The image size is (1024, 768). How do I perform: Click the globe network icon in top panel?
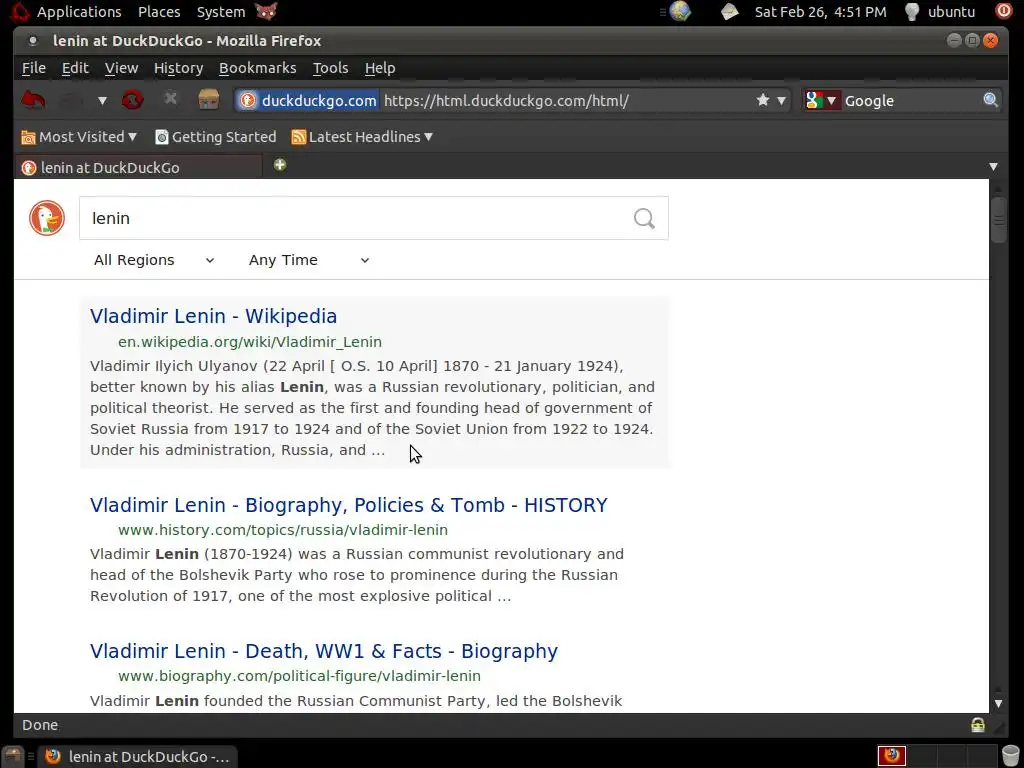[680, 11]
